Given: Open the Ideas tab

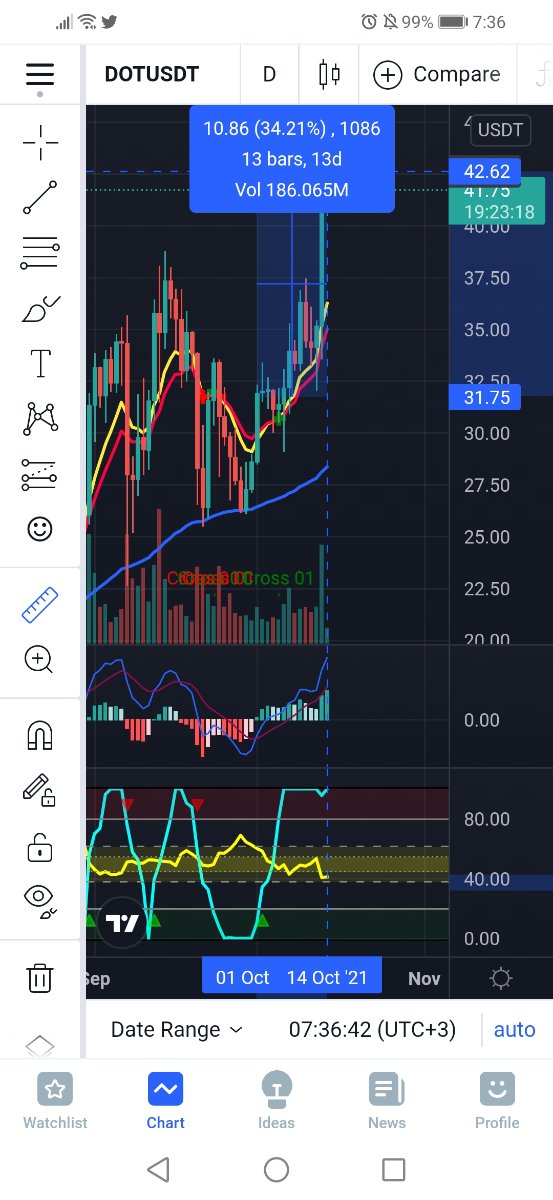Looking at the screenshot, I should (276, 1100).
